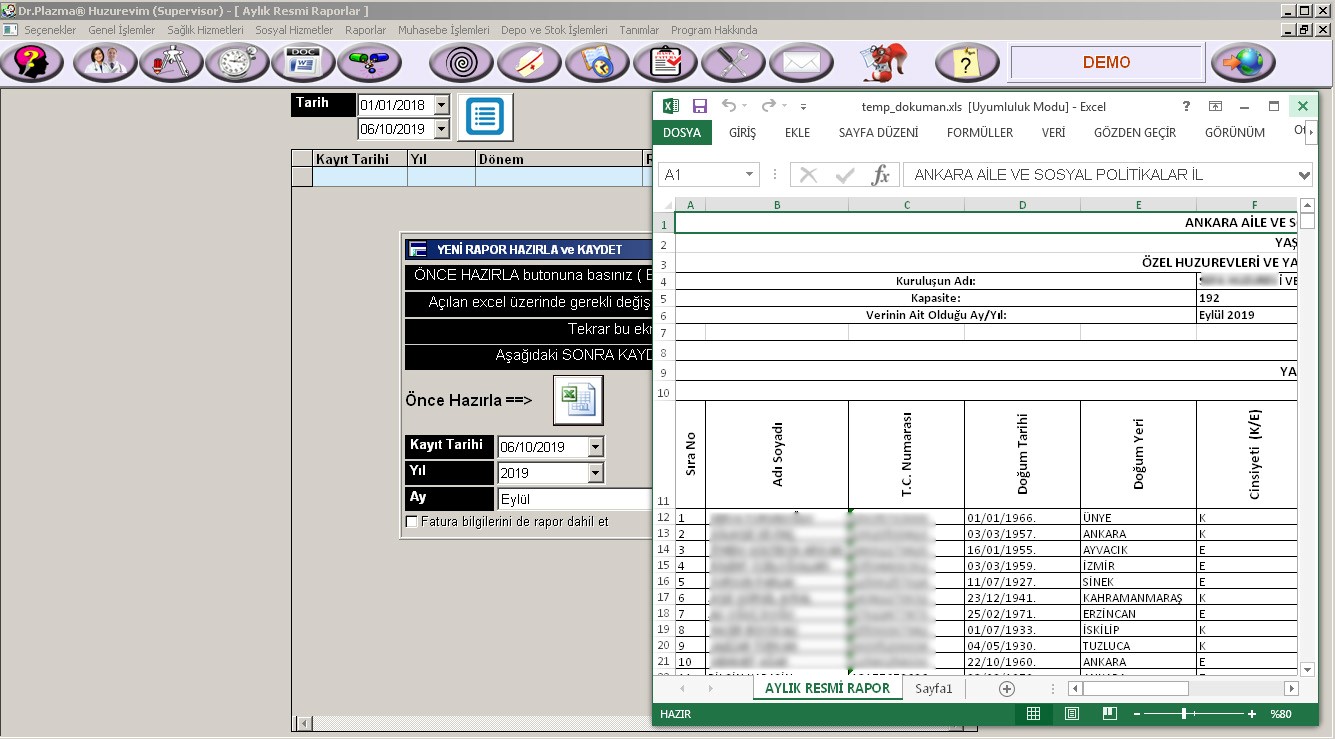Click the Ay field showing Eylül

575,499
